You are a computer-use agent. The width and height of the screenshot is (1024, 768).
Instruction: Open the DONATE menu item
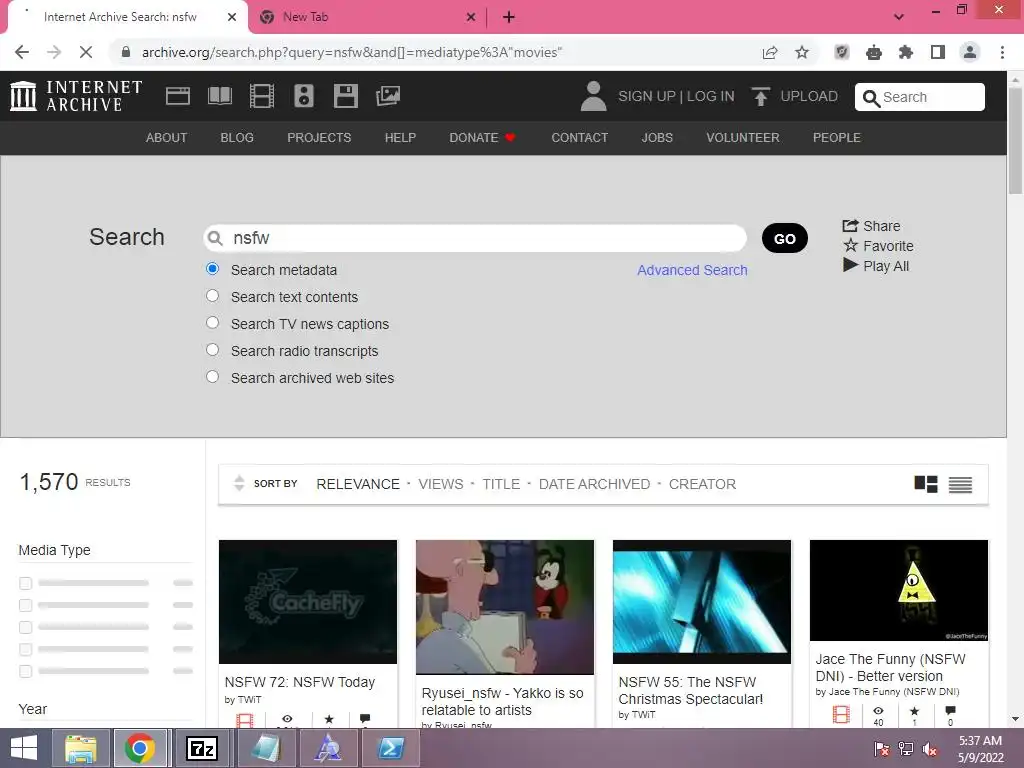pos(482,138)
